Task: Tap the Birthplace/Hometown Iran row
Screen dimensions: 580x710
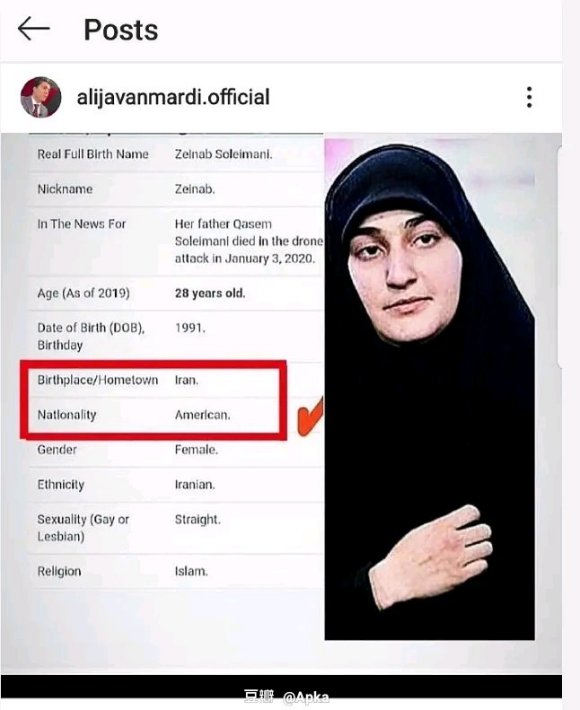Action: click(x=154, y=380)
